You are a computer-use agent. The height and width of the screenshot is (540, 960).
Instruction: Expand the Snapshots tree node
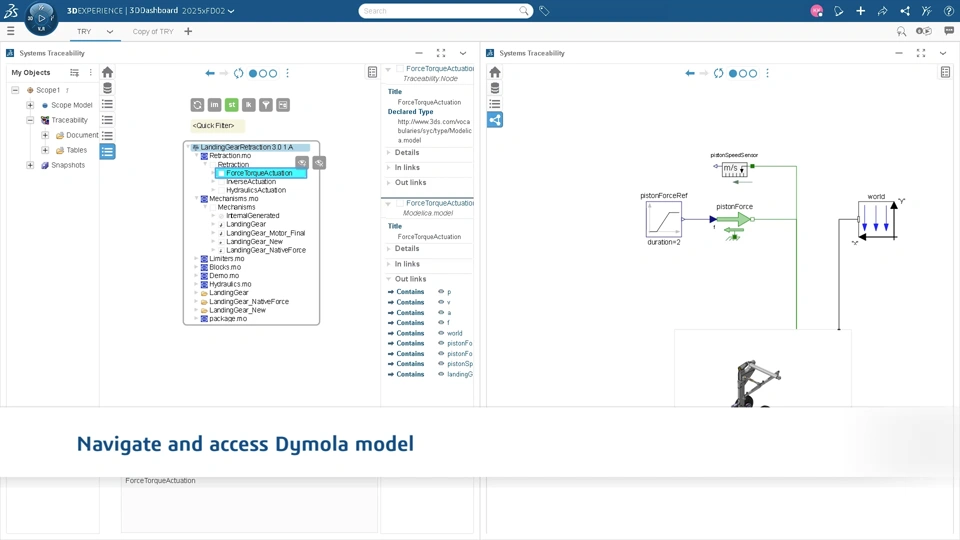click(30, 165)
